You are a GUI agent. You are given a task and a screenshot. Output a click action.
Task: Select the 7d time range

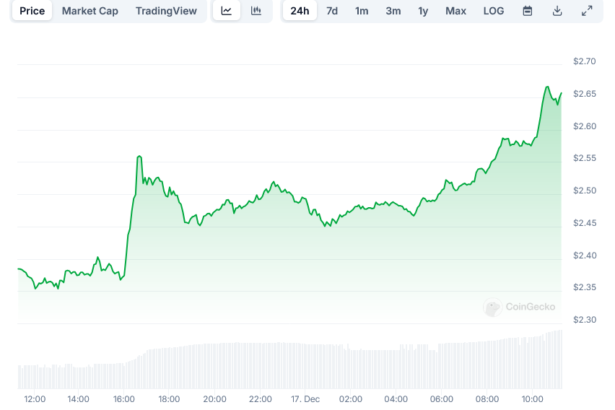pyautogui.click(x=332, y=11)
